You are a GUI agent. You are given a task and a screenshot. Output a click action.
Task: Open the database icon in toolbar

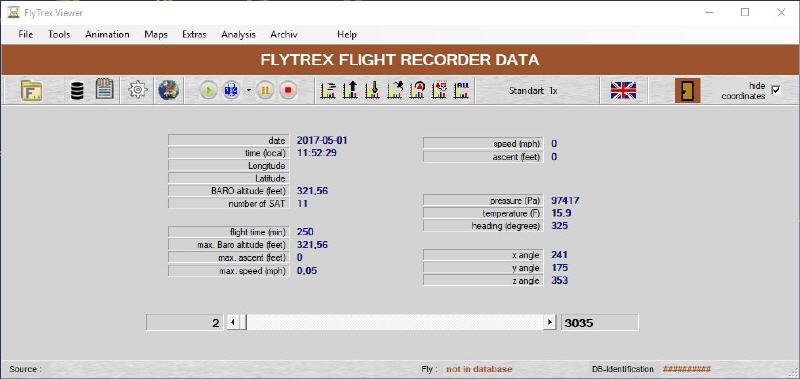77,91
